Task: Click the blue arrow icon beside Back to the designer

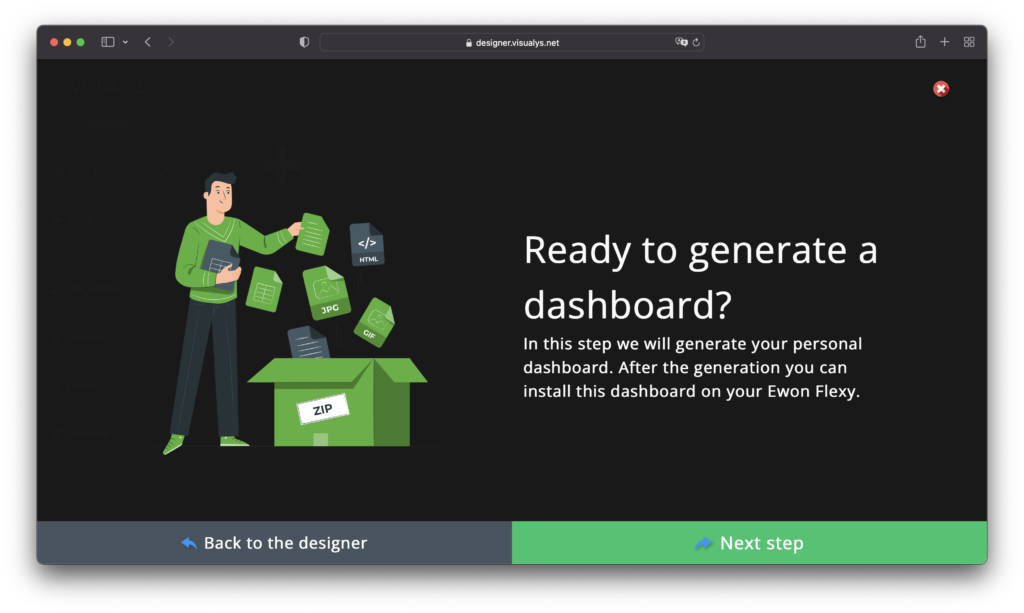Action: point(189,542)
